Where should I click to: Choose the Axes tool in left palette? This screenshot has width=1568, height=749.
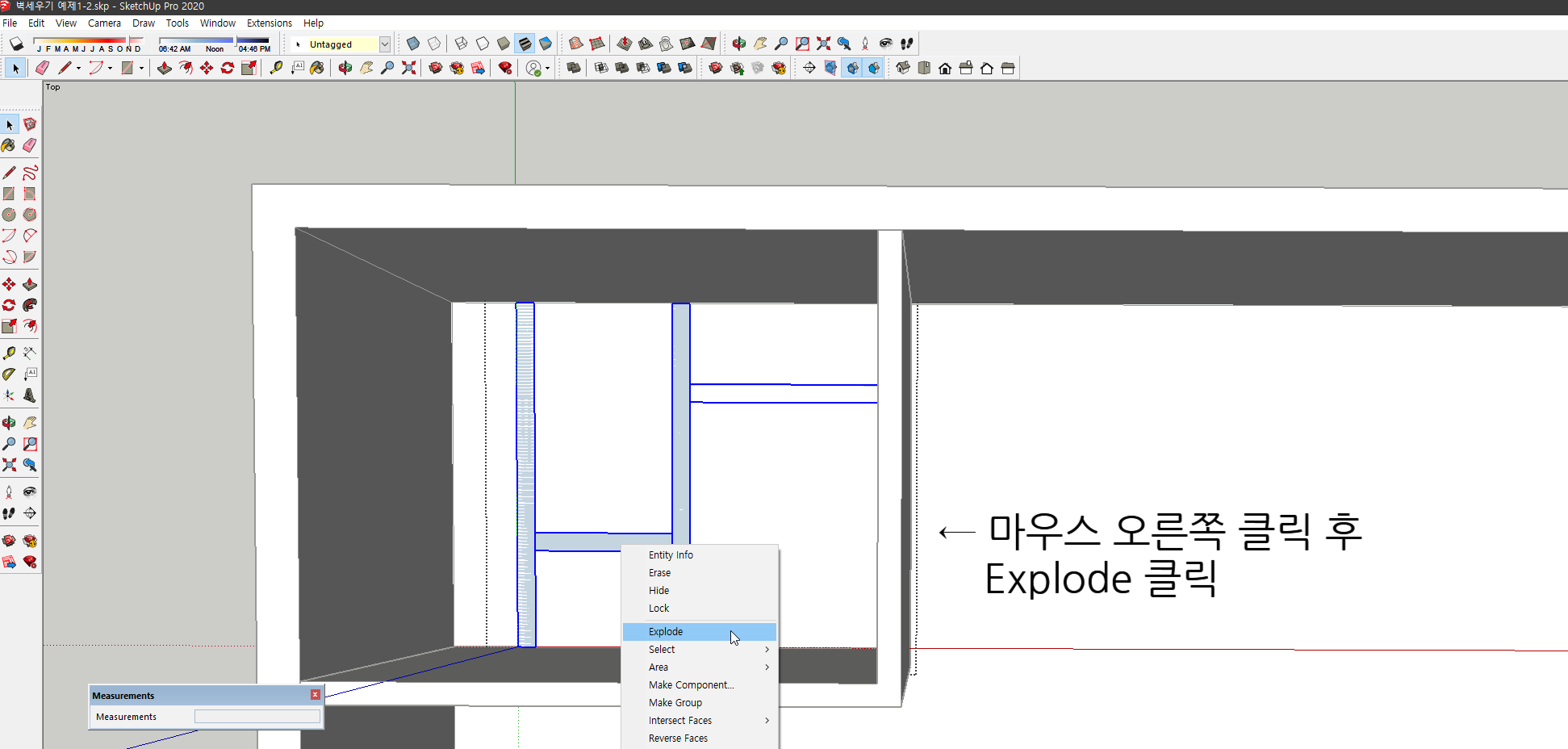pos(9,395)
